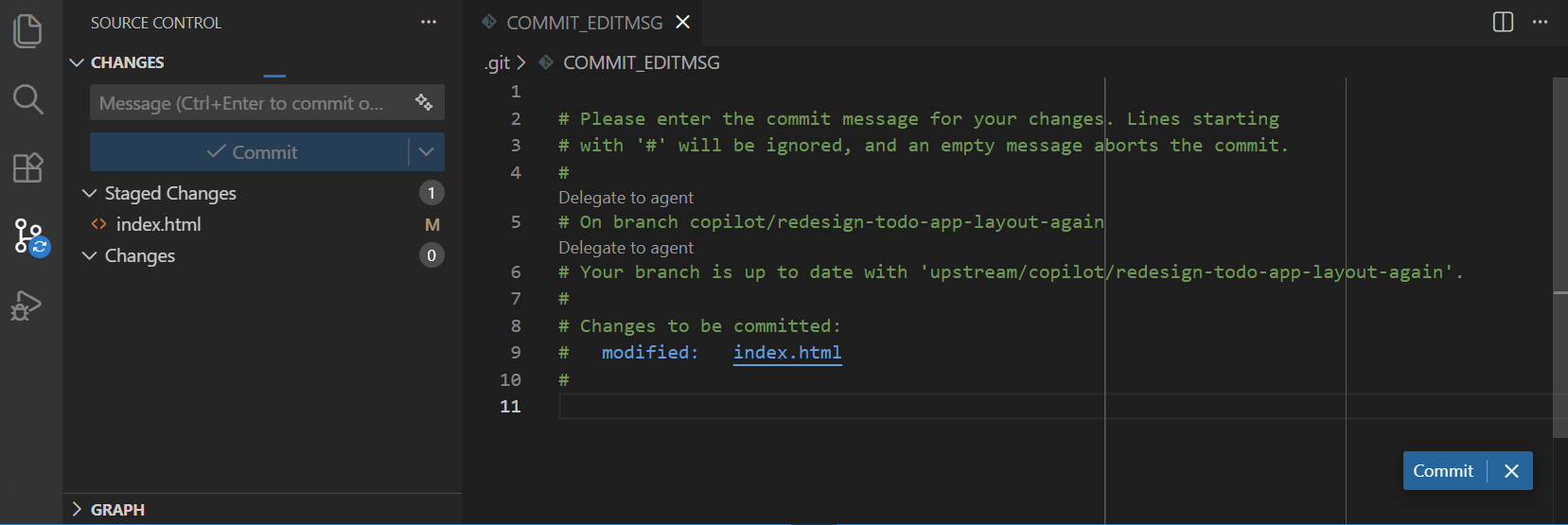
Task: Open the Run and Debug view
Action: (x=26, y=305)
